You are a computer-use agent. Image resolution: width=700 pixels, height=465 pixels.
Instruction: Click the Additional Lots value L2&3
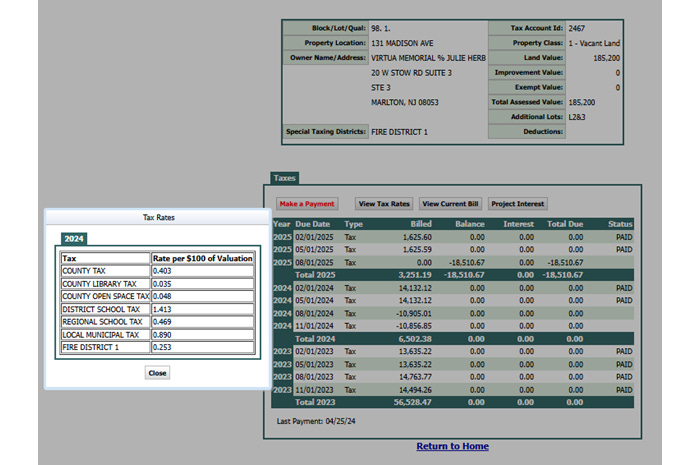[577, 117]
